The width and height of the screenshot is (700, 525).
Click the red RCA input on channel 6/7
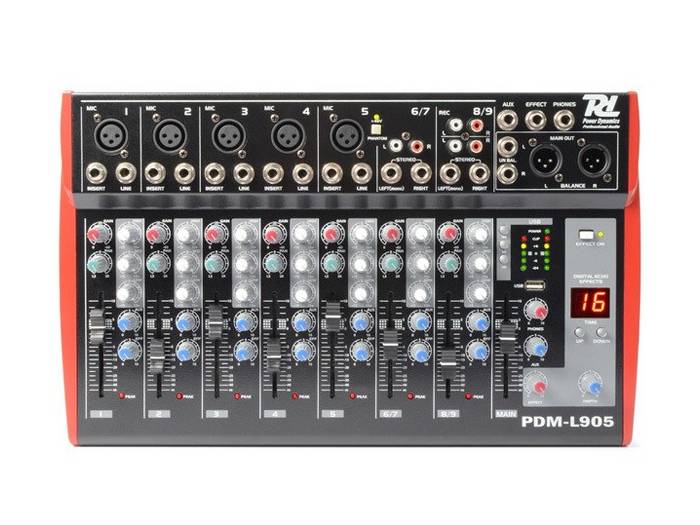417,146
